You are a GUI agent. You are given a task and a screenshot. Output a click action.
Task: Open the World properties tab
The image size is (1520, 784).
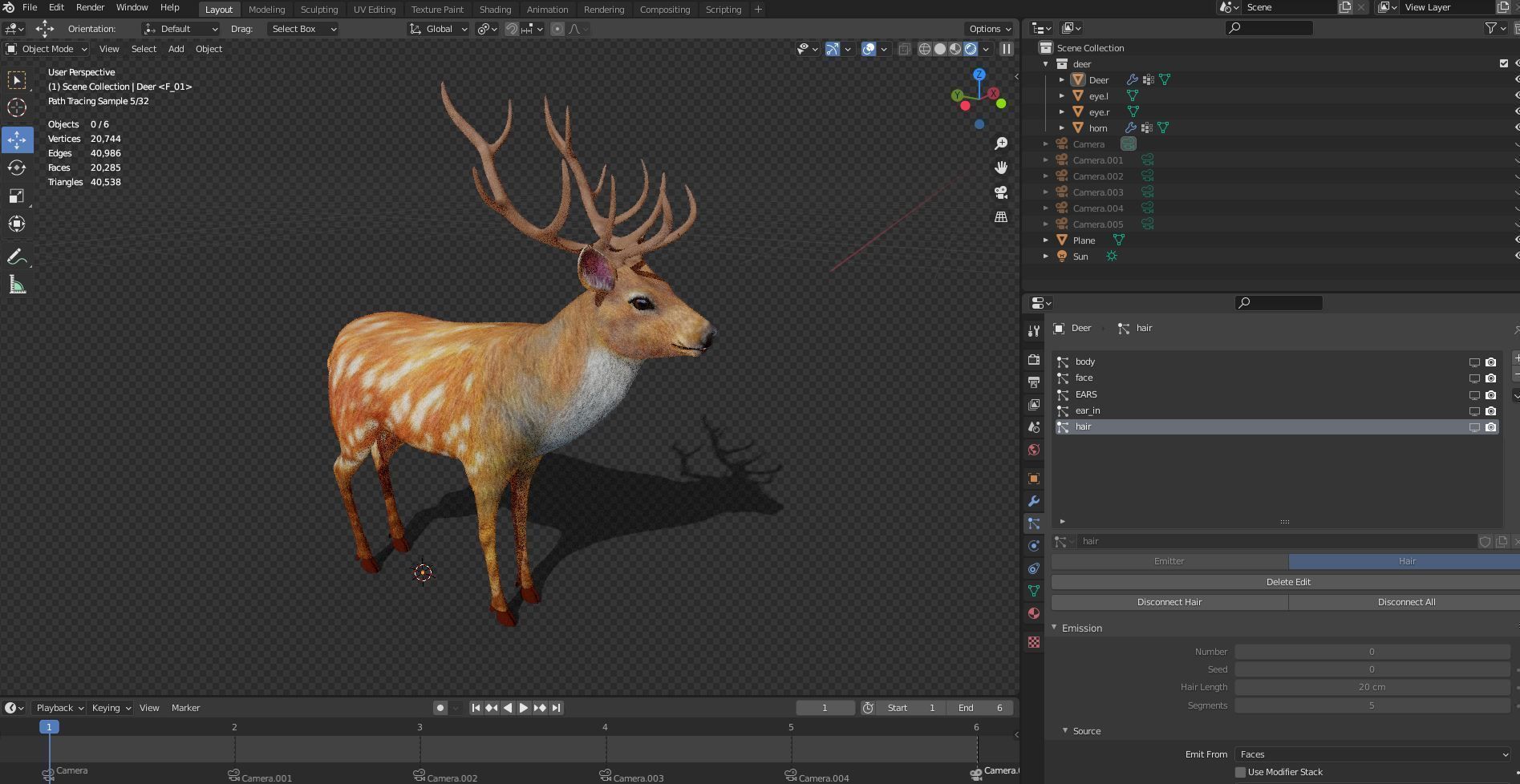1034,450
